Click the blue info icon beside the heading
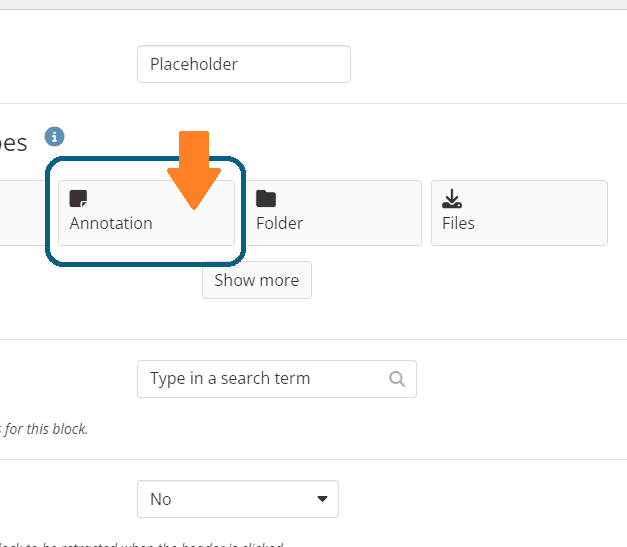Viewport: 627px width, 547px height. click(x=54, y=137)
